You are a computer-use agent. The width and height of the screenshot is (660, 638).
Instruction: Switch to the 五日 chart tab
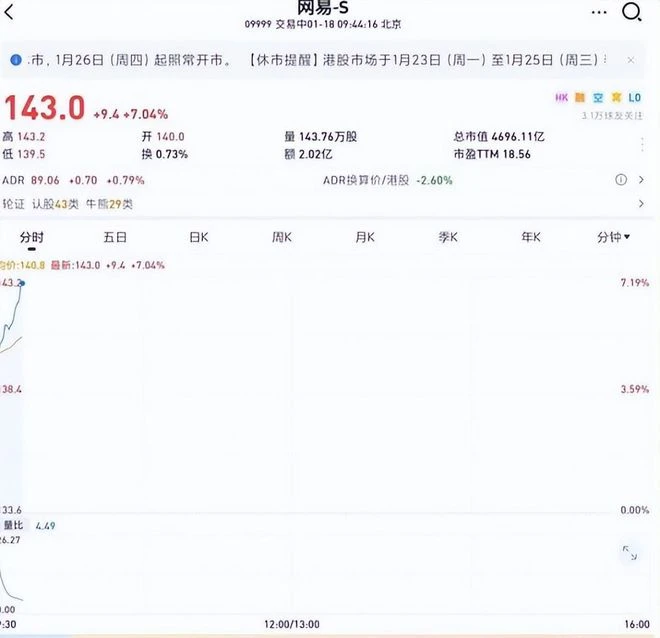click(x=115, y=237)
